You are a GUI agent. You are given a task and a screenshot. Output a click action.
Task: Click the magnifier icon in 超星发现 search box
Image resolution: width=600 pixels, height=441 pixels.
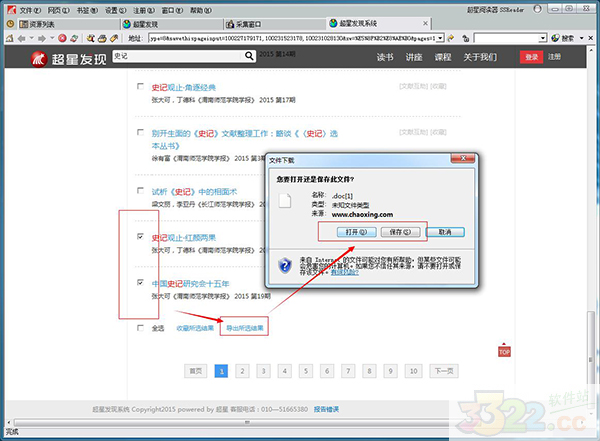249,56
